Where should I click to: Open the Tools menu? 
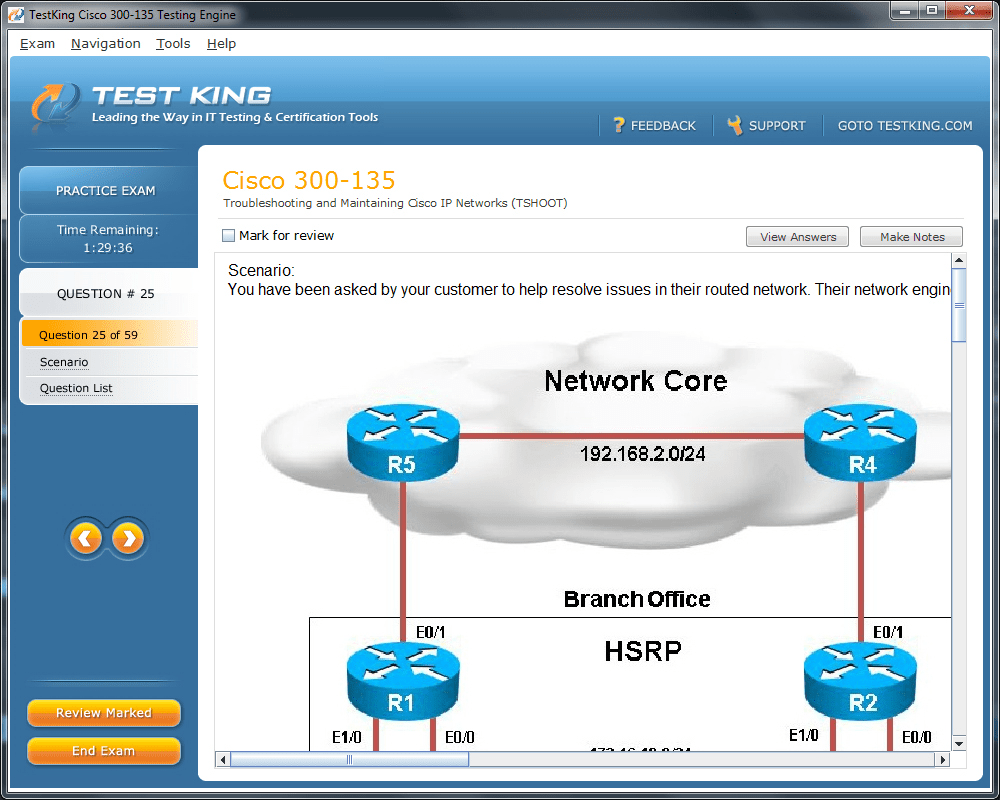(x=173, y=43)
